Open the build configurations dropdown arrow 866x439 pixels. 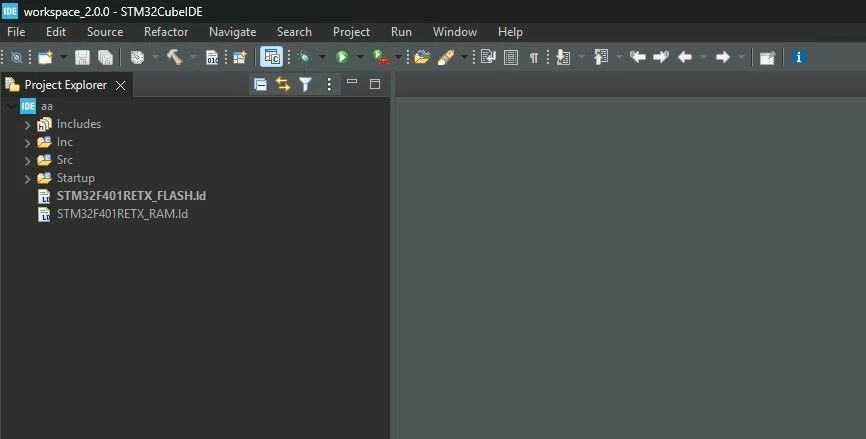coord(155,57)
